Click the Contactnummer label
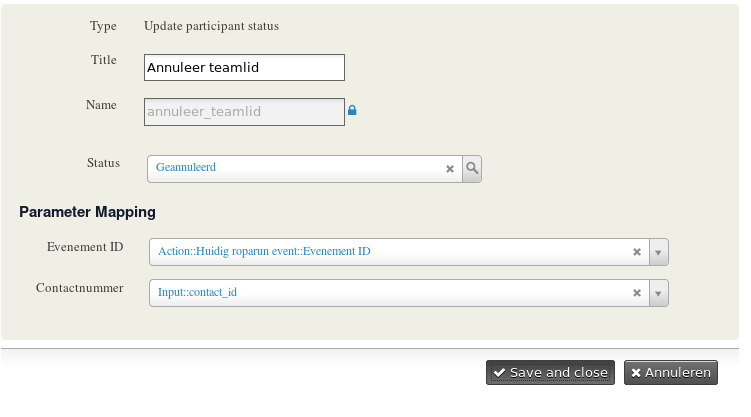 point(79,288)
